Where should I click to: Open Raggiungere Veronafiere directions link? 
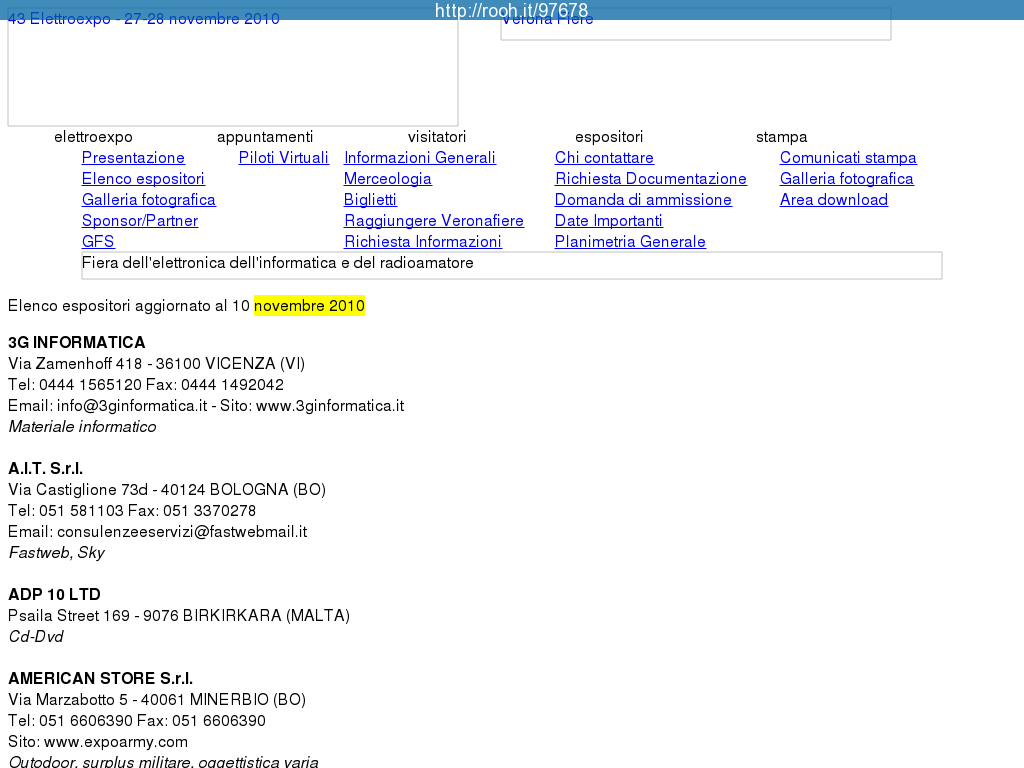(434, 221)
